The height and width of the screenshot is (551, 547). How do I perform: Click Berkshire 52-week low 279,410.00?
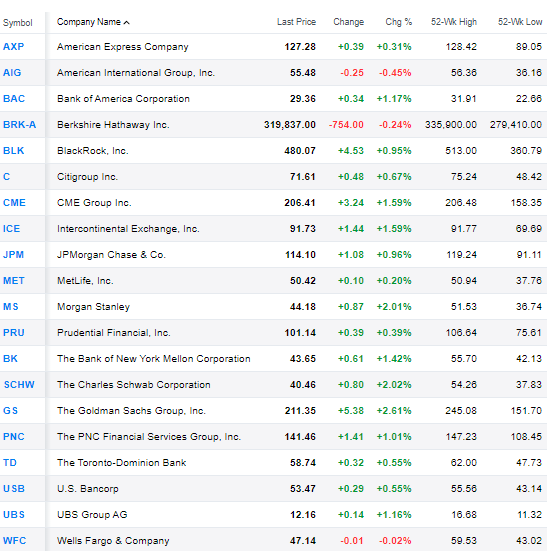point(516,125)
